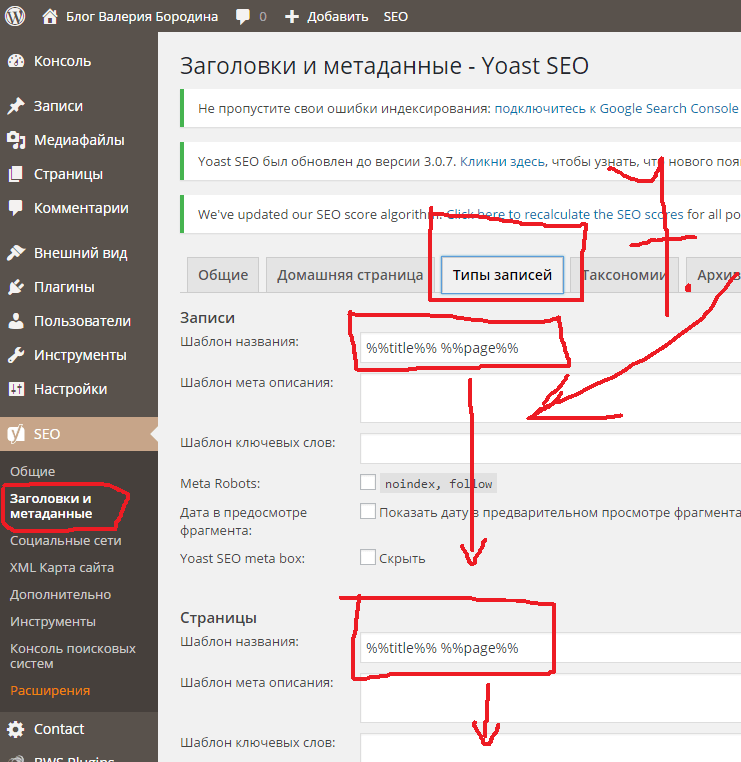Click Записи Шаблон мета описания textarea

pyautogui.click(x=551, y=398)
